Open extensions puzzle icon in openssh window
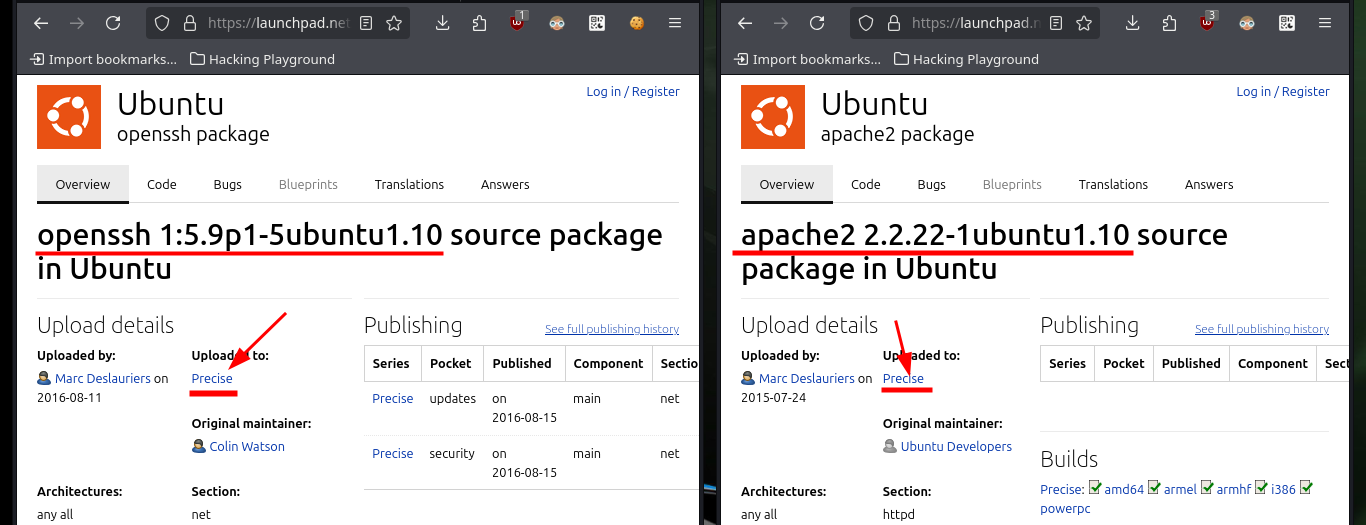 (479, 22)
